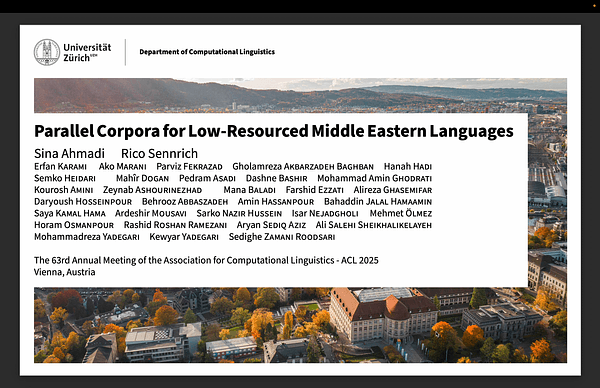Click the name "Mohammadreza Yadegari"
The height and width of the screenshot is (388, 600).
coord(87,237)
